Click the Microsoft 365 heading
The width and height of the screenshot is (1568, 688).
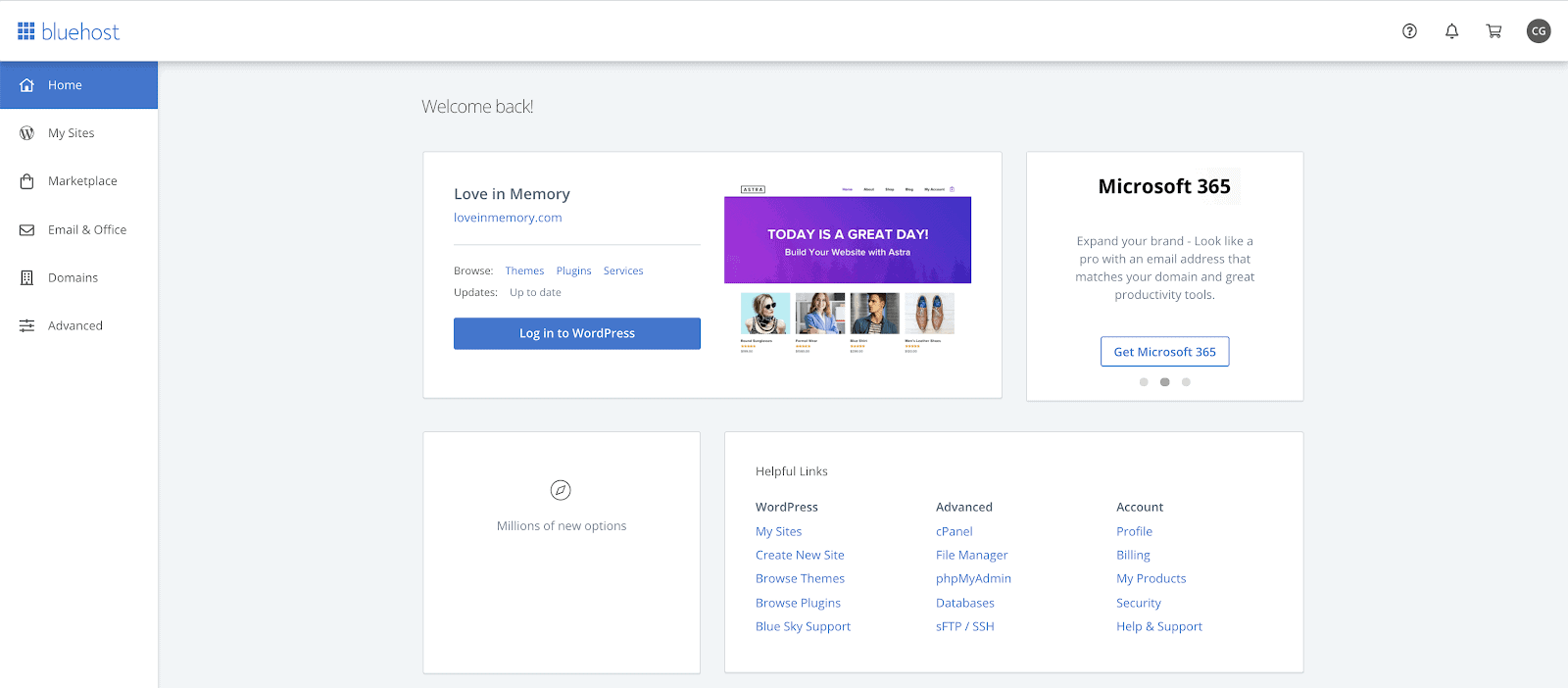coord(1164,186)
